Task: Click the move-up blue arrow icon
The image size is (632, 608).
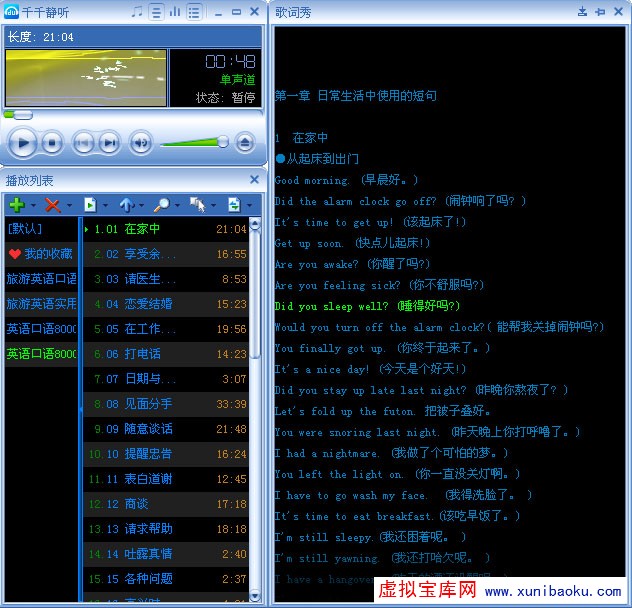Action: (x=126, y=205)
